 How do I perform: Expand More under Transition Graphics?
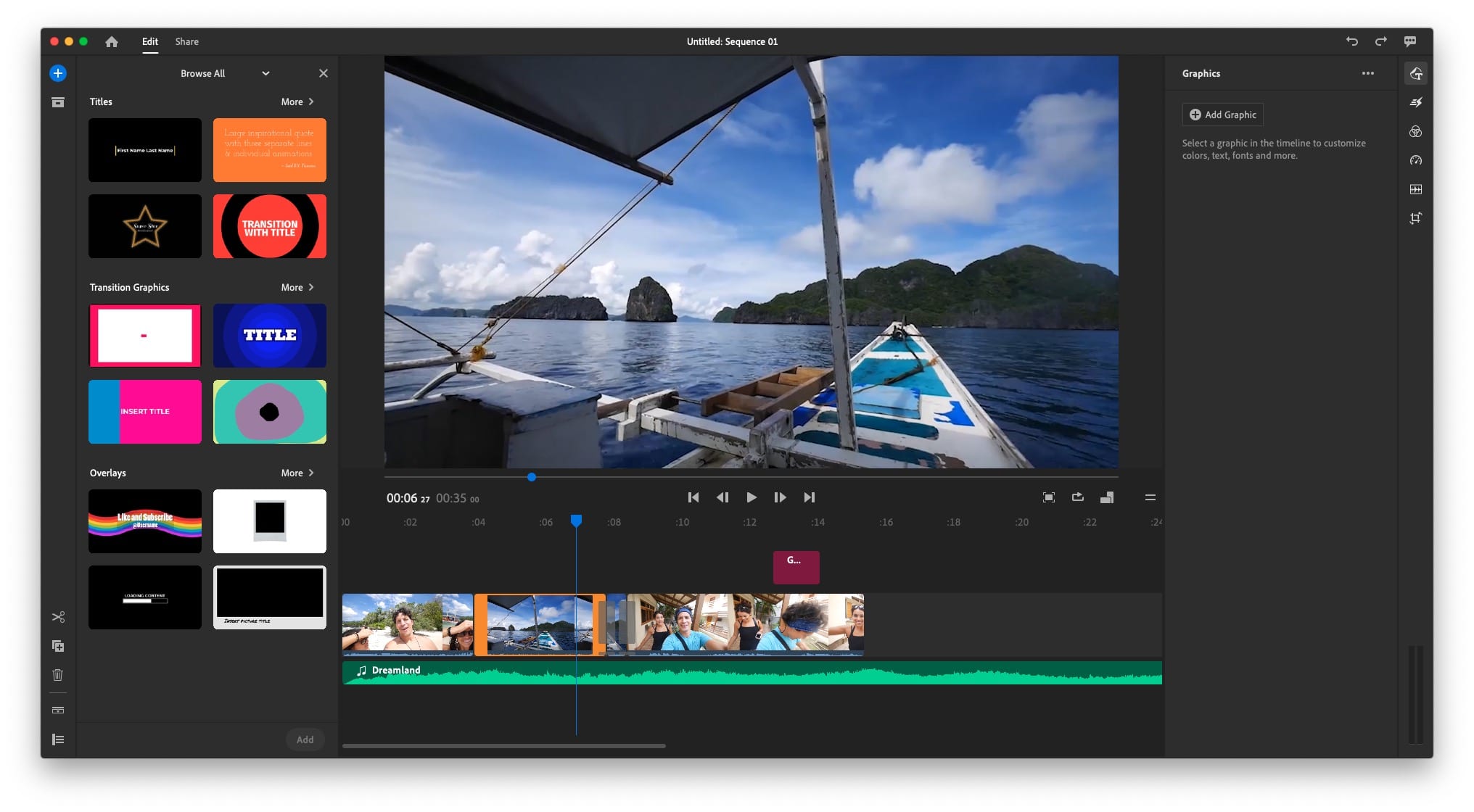[x=297, y=287]
